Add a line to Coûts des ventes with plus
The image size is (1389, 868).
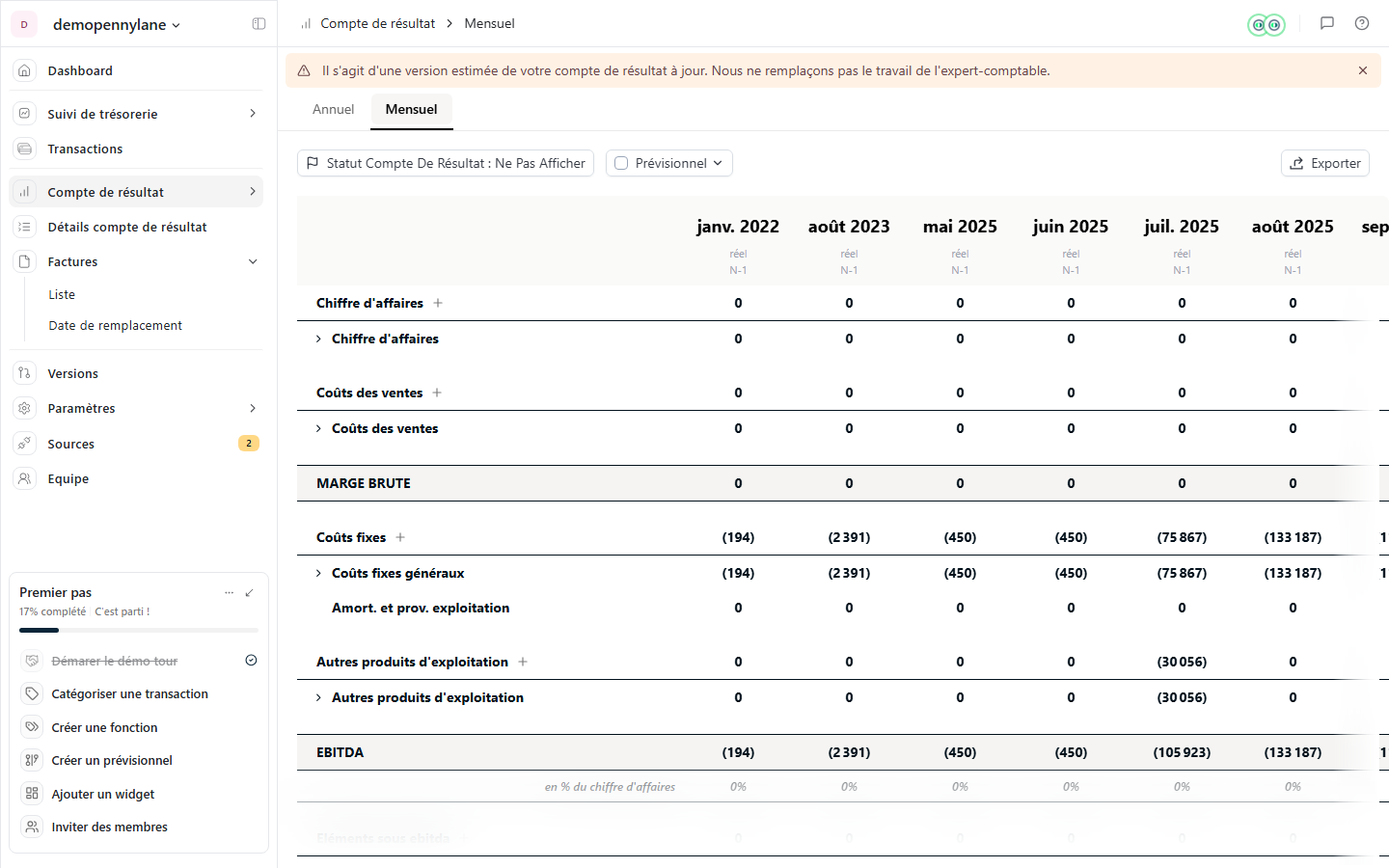click(437, 393)
